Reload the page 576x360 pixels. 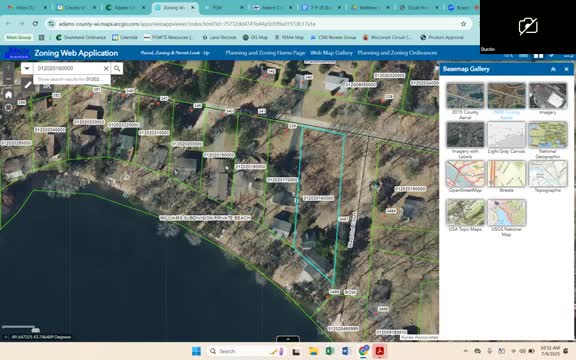coord(35,24)
